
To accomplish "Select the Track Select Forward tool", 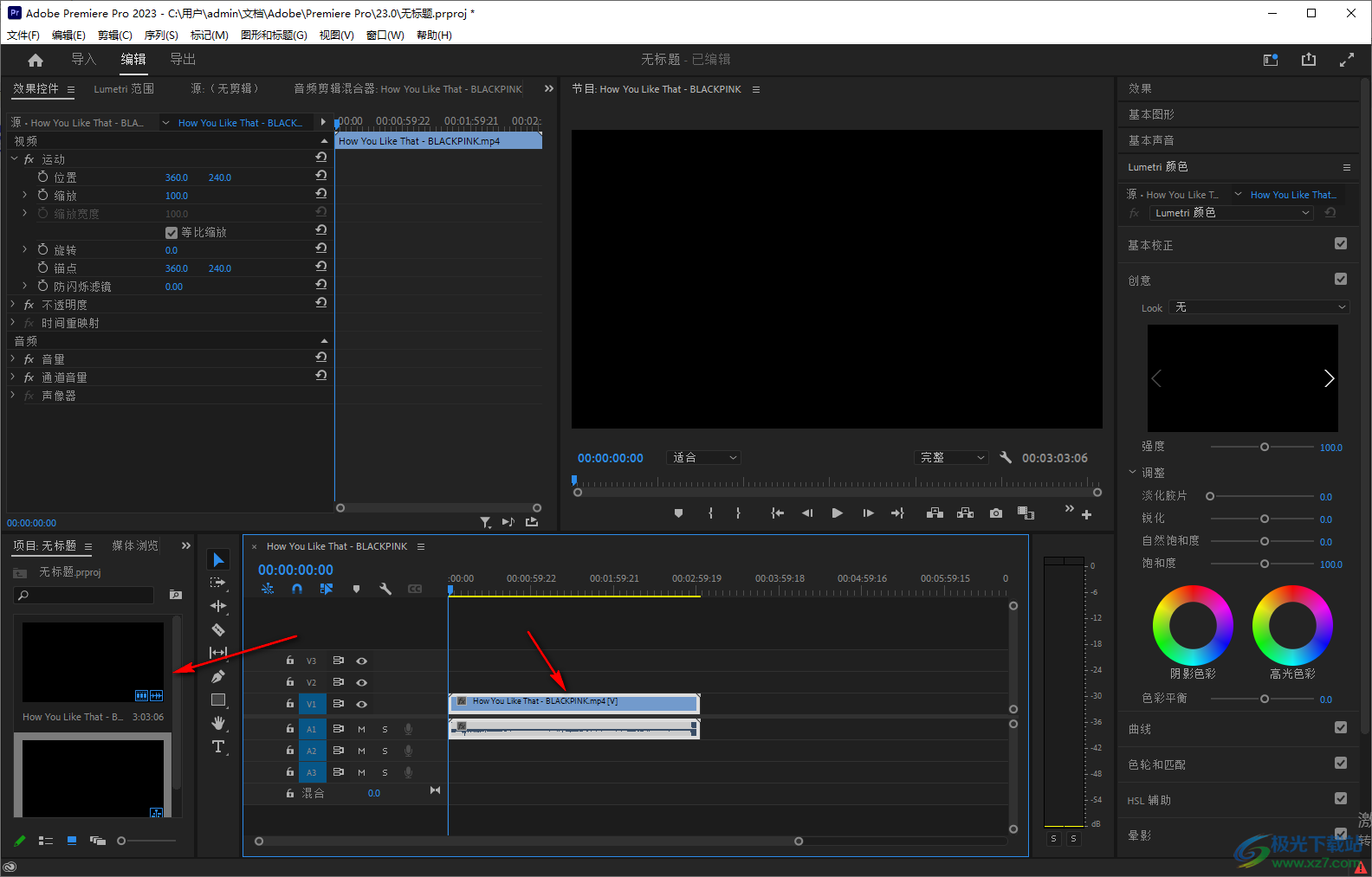I will coord(218,583).
